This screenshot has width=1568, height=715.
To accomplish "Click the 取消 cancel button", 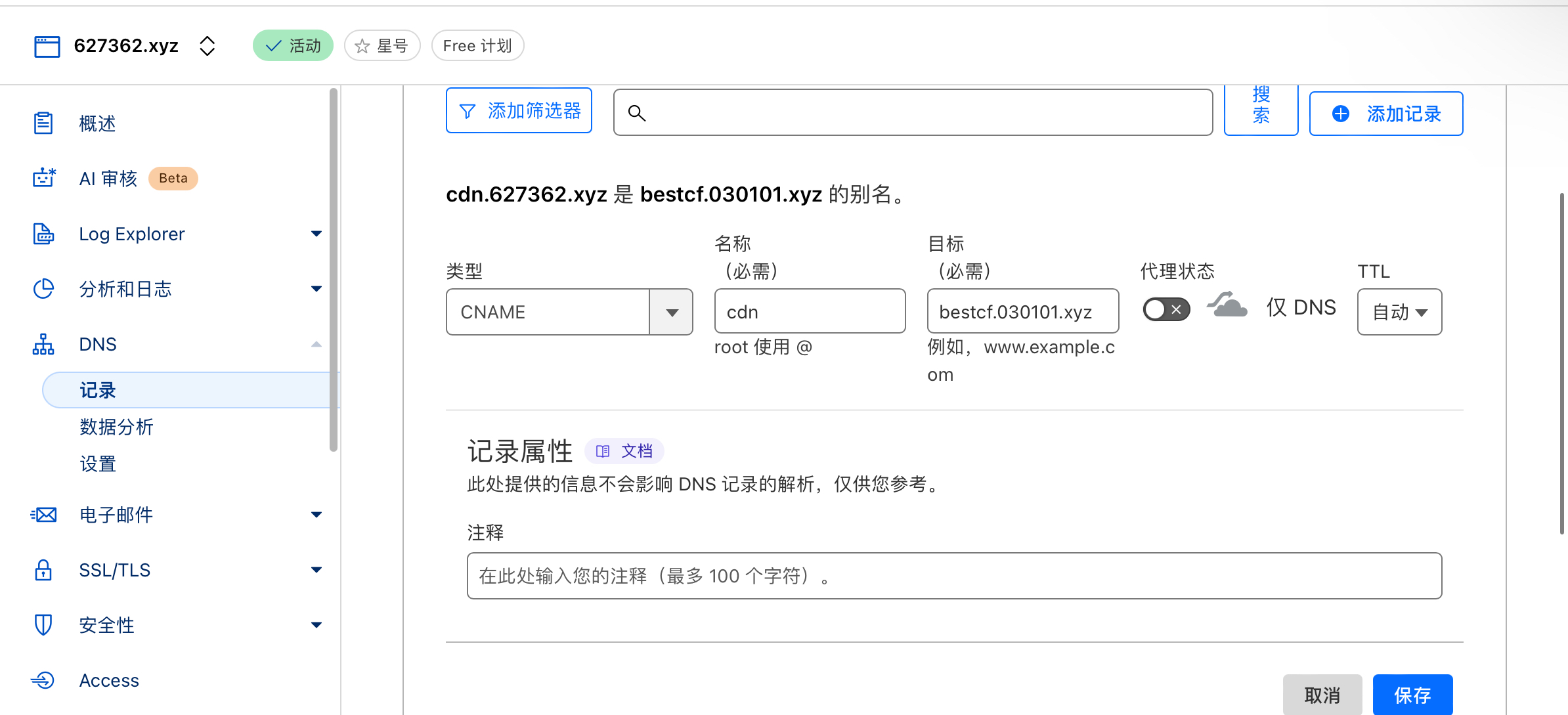I will tap(1322, 695).
